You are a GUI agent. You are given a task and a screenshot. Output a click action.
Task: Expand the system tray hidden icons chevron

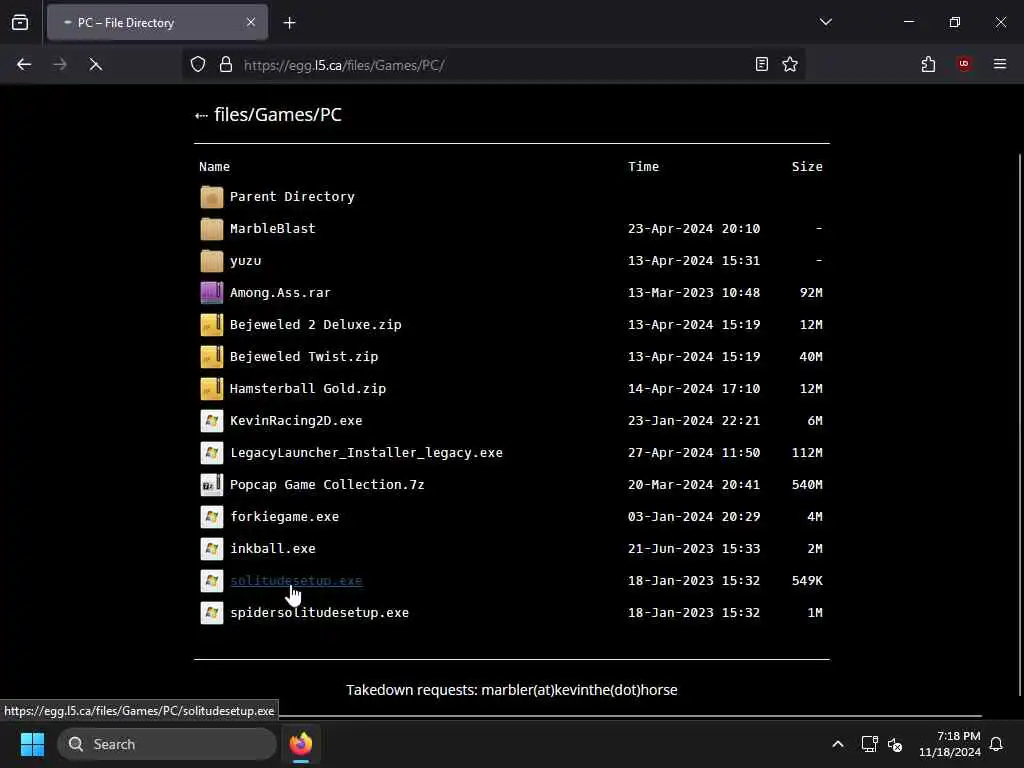(838, 744)
